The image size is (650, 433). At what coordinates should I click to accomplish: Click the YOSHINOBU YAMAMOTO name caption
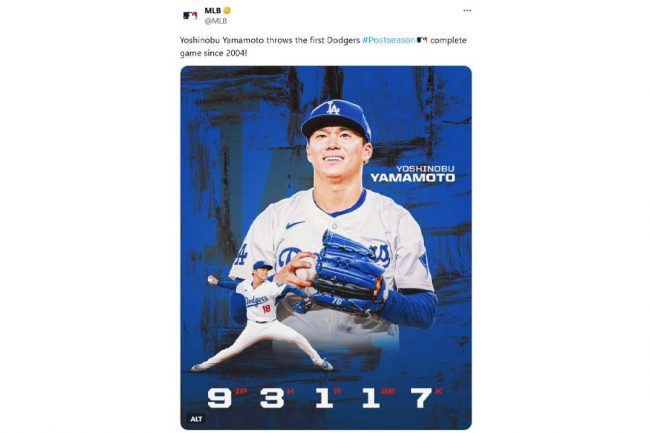click(x=412, y=174)
